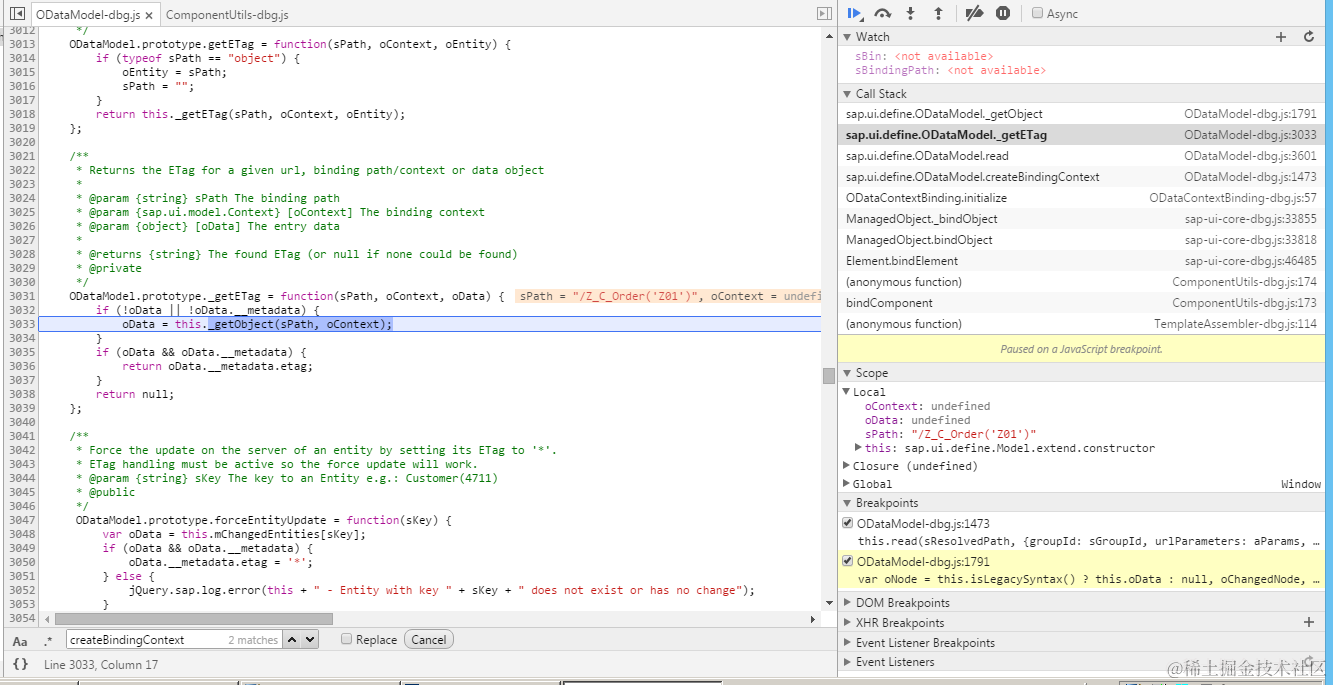Click var oNode breakpoint code snippet
The height and width of the screenshot is (685, 1333).
(x=1090, y=579)
